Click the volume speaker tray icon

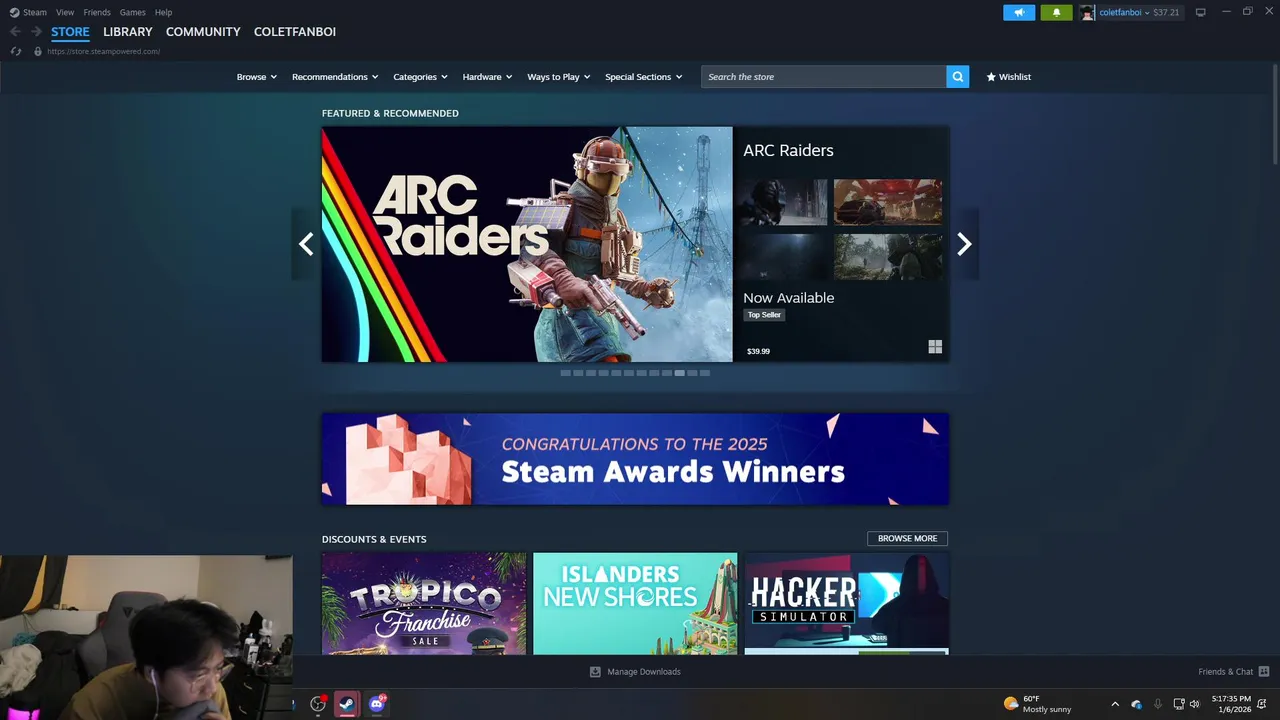[1194, 704]
